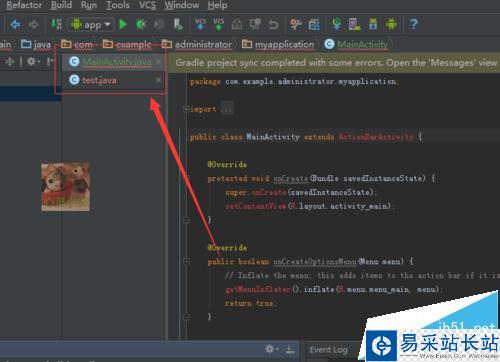Open Android Device Monitor icon
This screenshot has width=500, height=362.
[391, 24]
